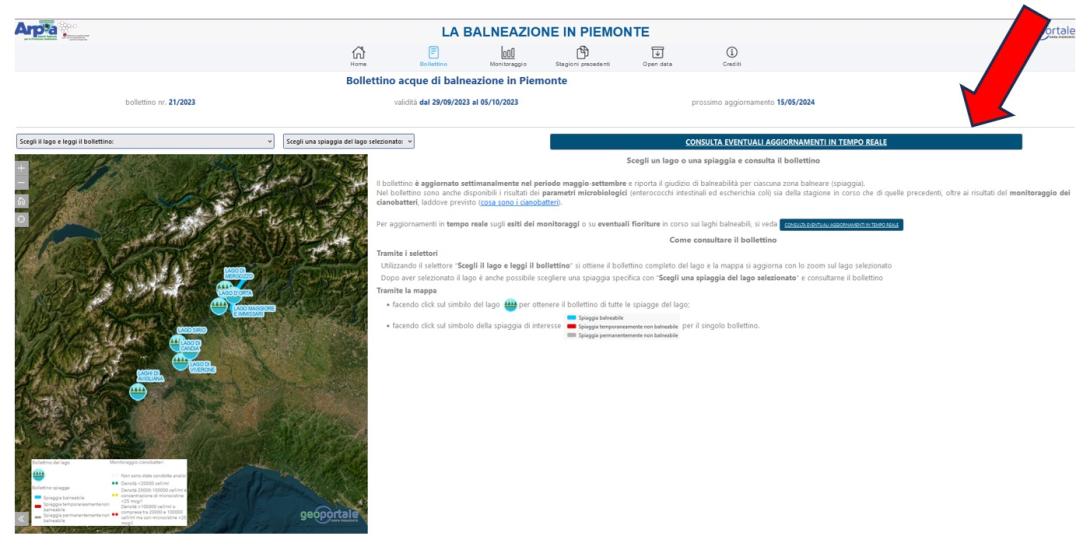Open the Monitoraggio chart icon
The width and height of the screenshot is (1090, 550).
pyautogui.click(x=508, y=53)
